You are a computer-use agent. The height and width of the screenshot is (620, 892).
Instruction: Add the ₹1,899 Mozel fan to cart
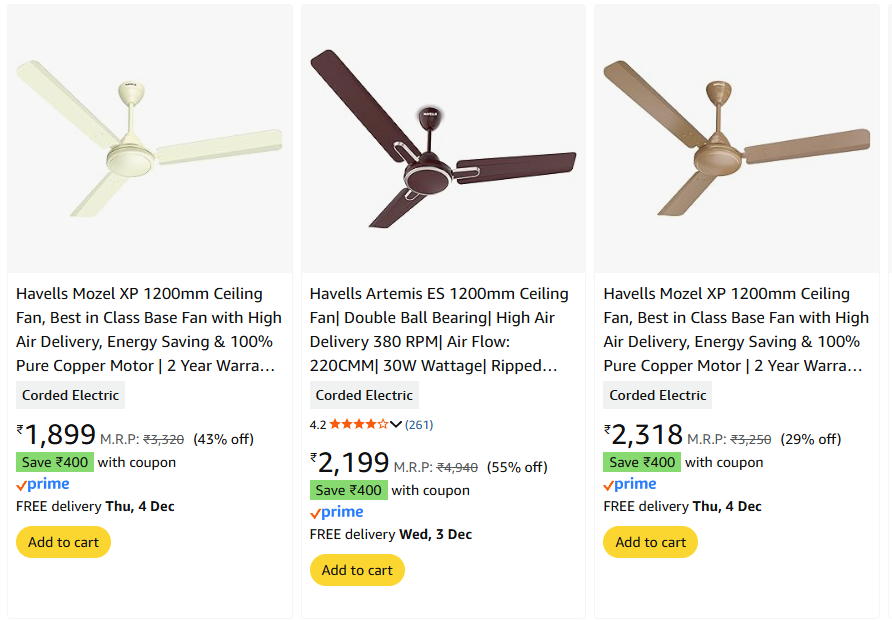pyautogui.click(x=63, y=542)
